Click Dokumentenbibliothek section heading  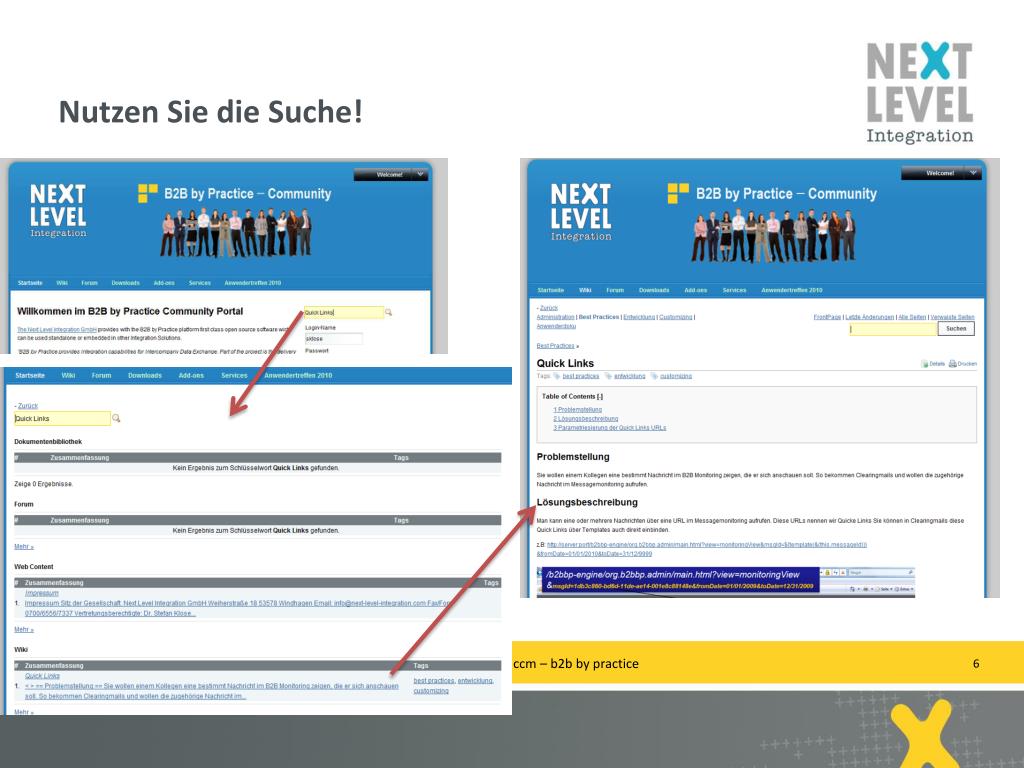pos(48,441)
